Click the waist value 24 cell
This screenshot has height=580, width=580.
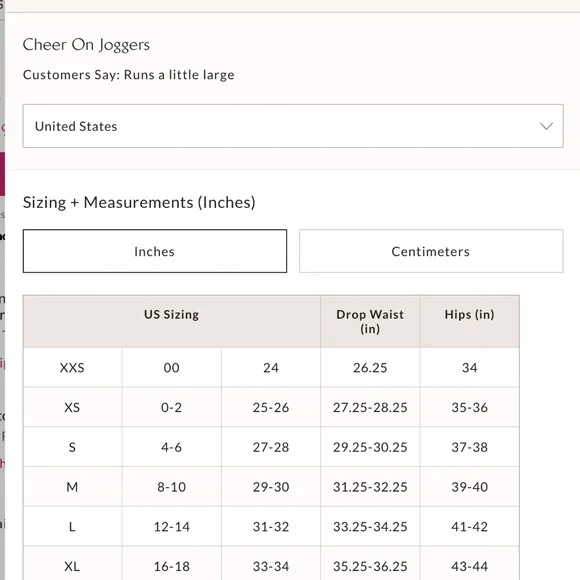point(271,367)
